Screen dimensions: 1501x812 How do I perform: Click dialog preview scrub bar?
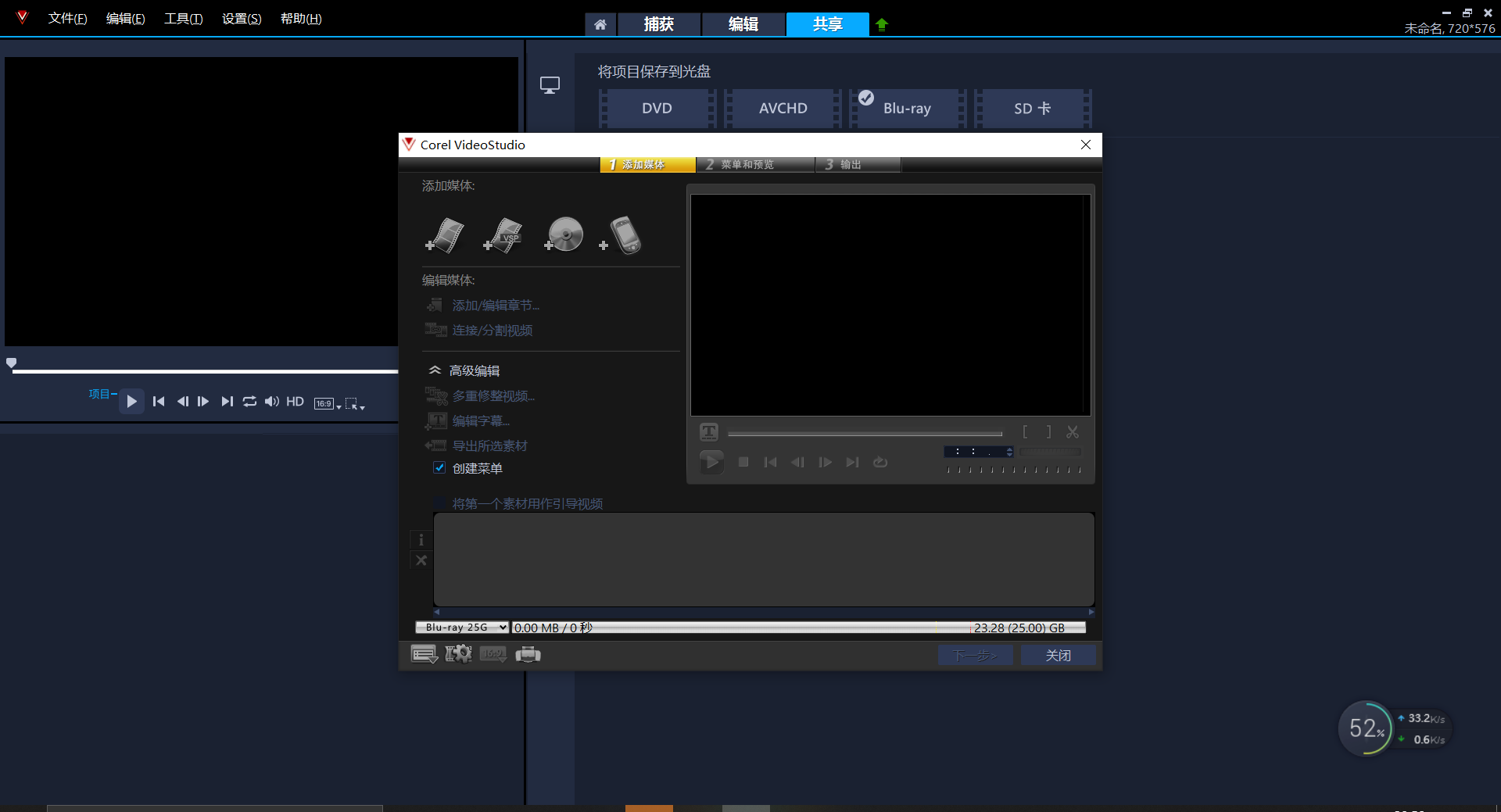tap(865, 433)
